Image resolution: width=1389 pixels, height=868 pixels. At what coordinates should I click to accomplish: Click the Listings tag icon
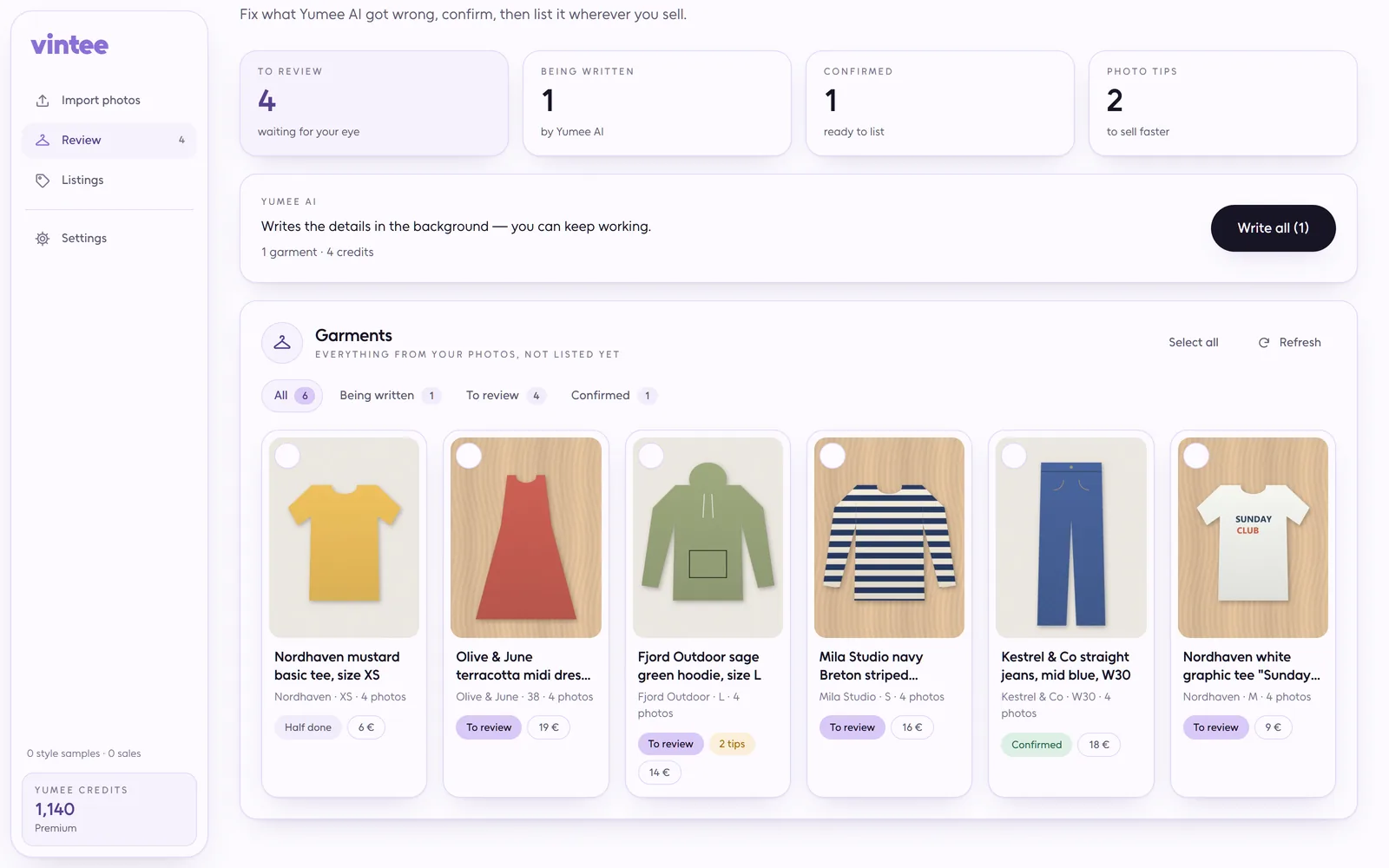coord(43,181)
